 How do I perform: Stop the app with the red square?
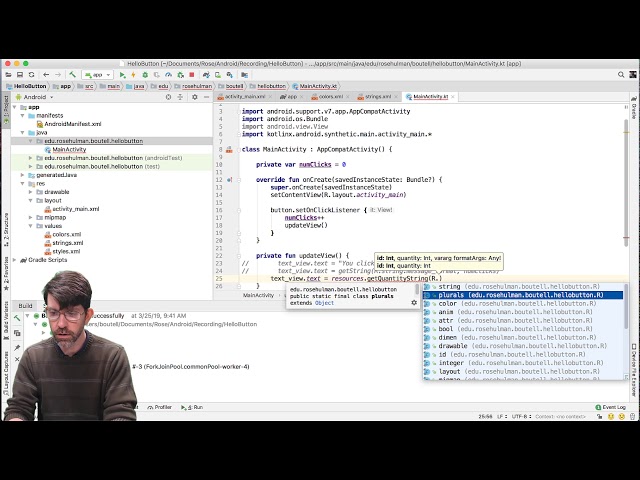(191, 75)
